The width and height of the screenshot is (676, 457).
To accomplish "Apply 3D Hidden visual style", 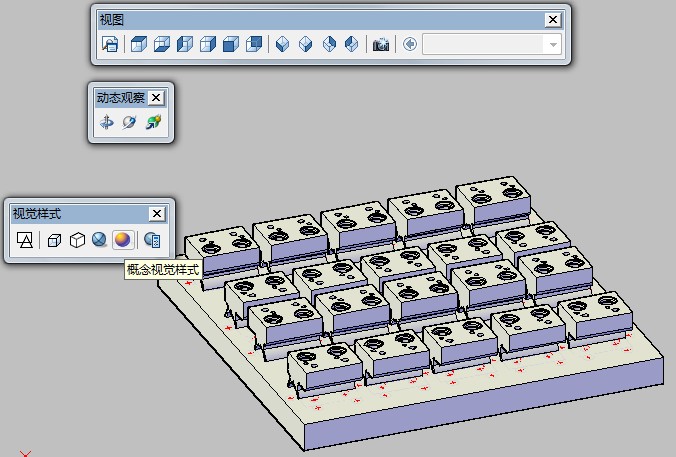I will point(77,240).
